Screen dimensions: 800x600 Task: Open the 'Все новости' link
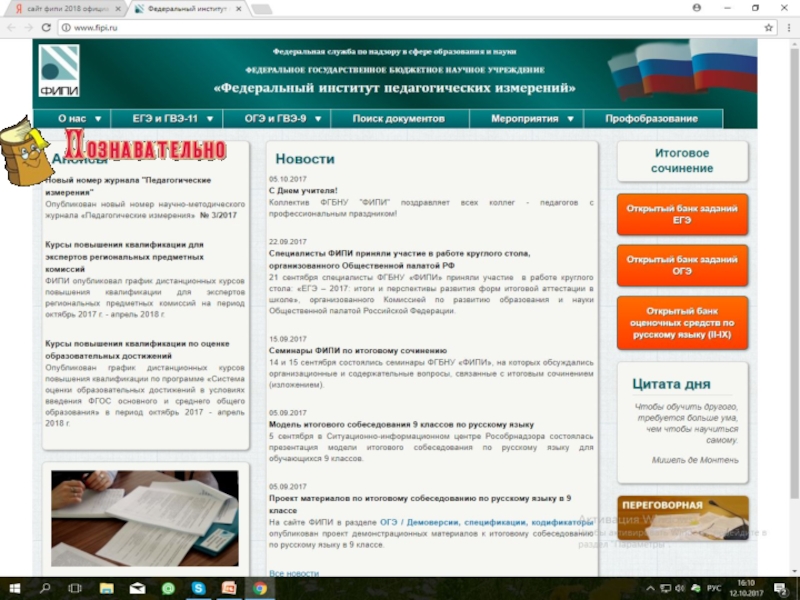[294, 573]
